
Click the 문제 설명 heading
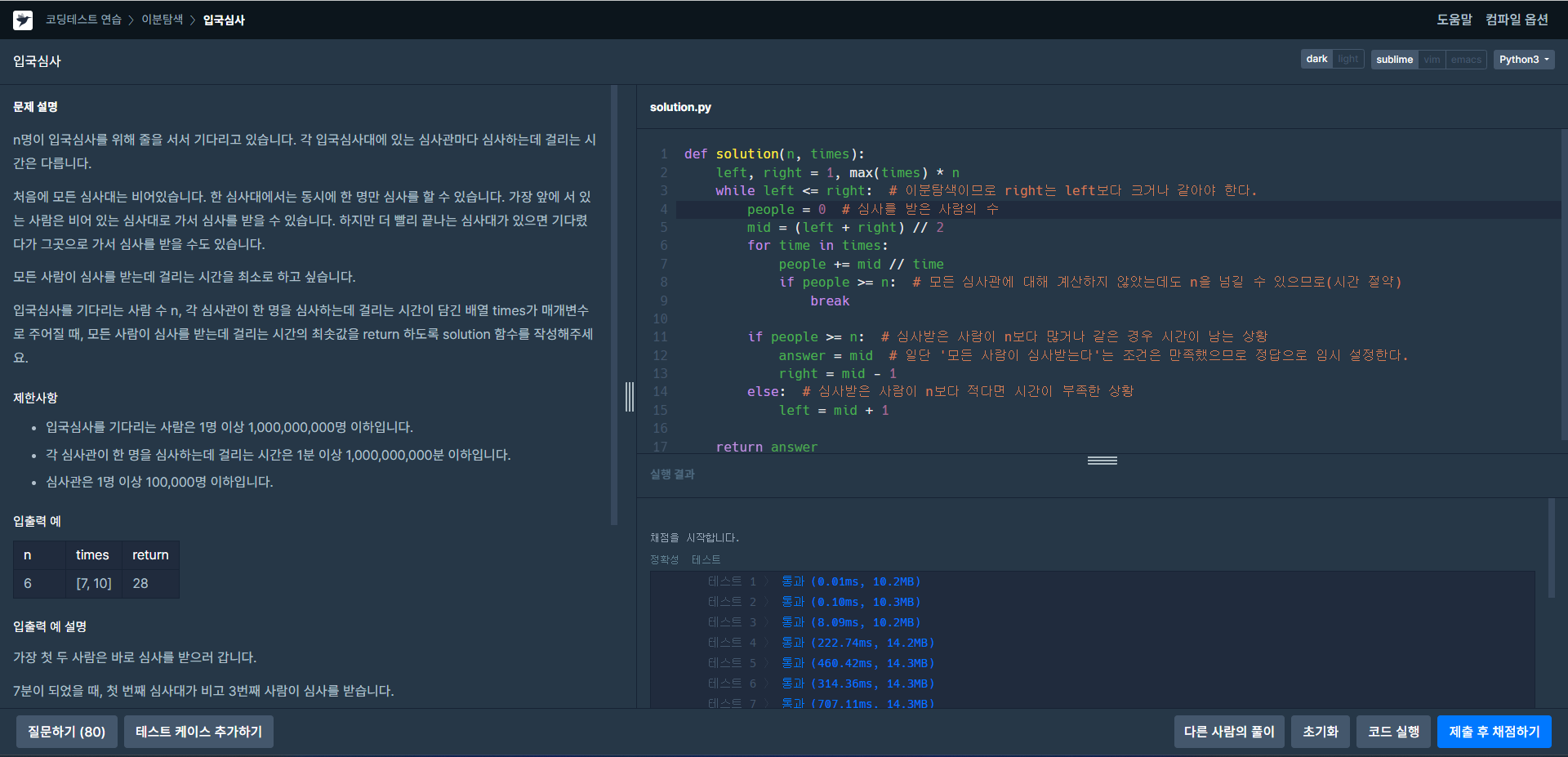pyautogui.click(x=35, y=107)
